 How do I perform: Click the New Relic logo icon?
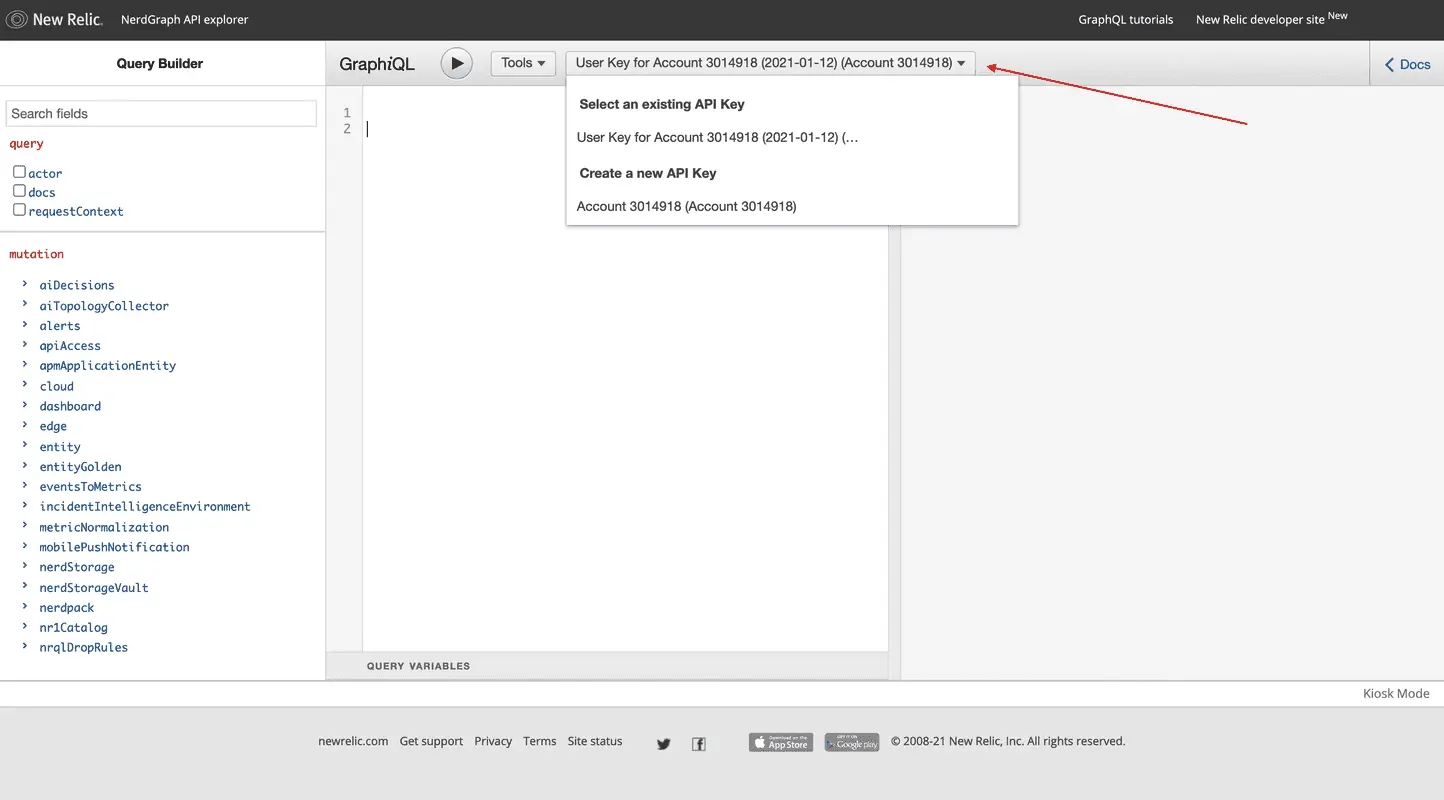[x=17, y=19]
